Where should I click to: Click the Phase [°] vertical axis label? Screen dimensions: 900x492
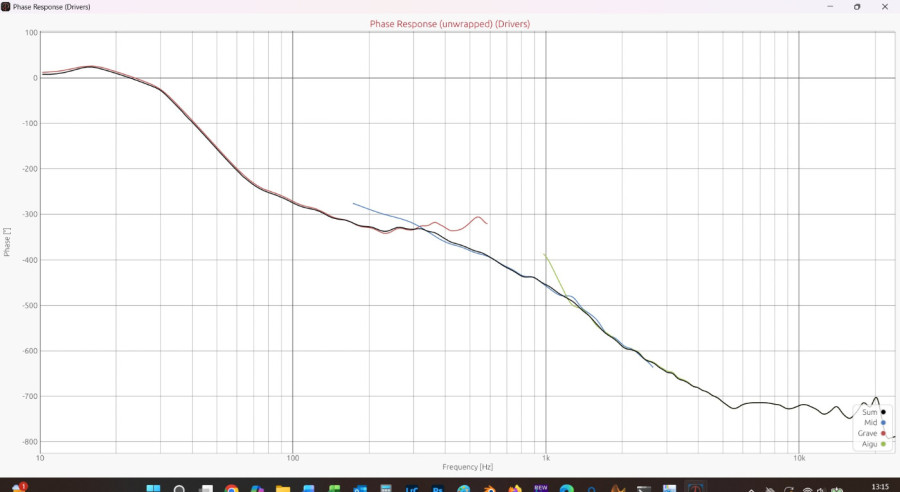pyautogui.click(x=7, y=241)
